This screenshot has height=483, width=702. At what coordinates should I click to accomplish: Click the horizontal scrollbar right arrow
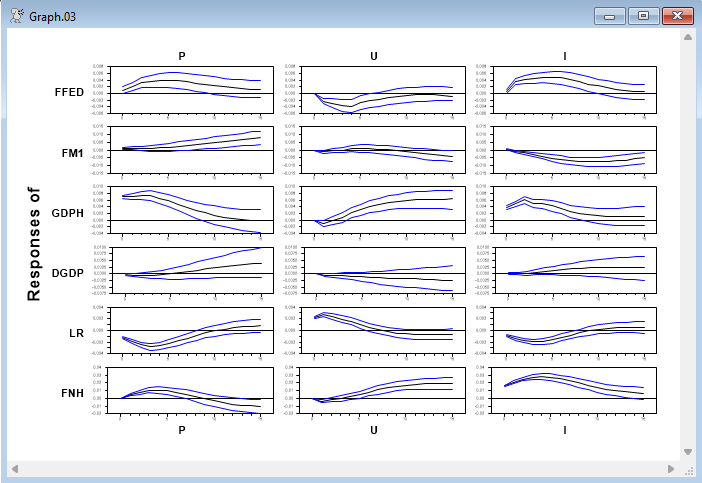click(x=671, y=469)
